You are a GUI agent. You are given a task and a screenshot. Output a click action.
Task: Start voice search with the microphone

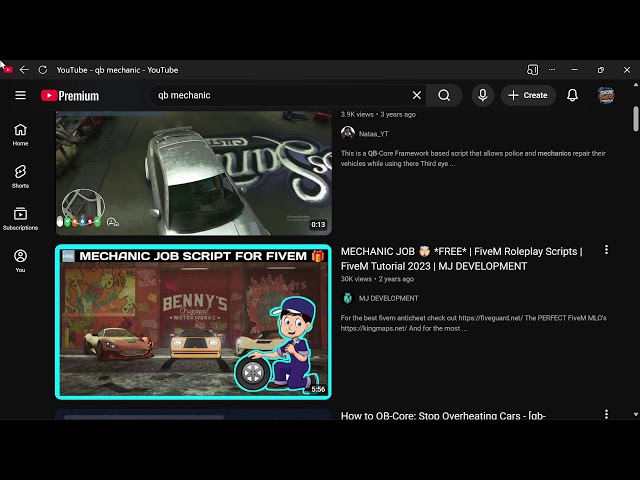(x=483, y=95)
